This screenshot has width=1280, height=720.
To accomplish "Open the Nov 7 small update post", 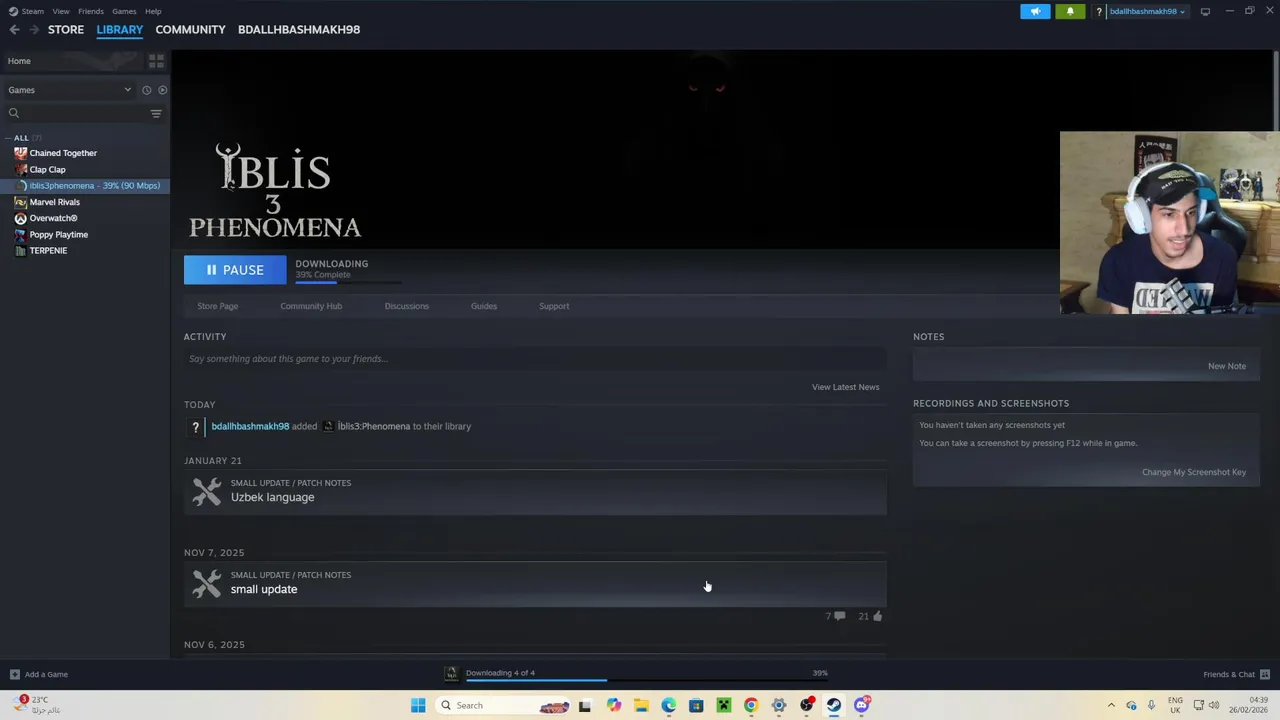I will [x=535, y=583].
